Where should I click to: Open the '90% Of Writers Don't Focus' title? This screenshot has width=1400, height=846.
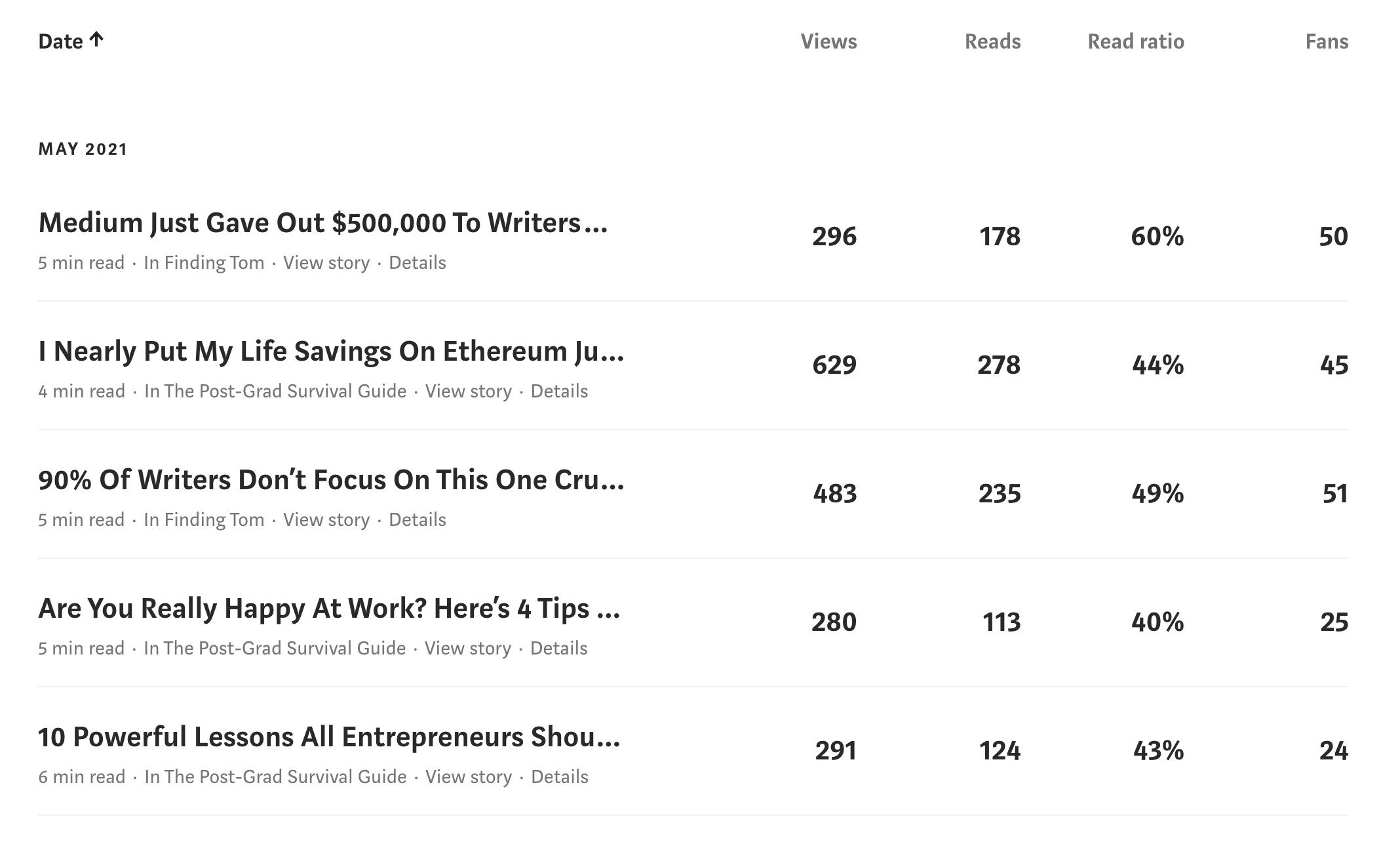[331, 480]
